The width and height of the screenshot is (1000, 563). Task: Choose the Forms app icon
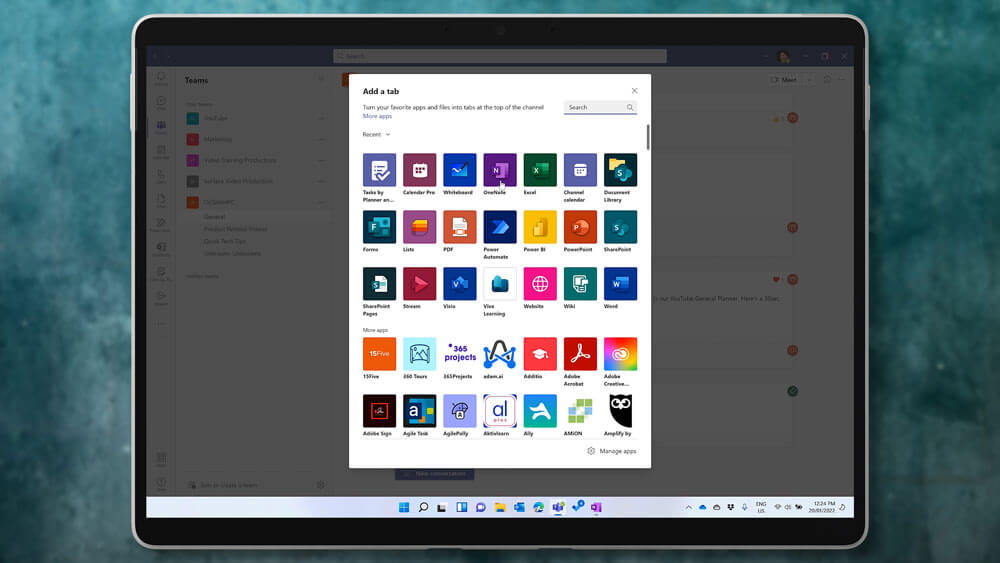click(x=379, y=227)
